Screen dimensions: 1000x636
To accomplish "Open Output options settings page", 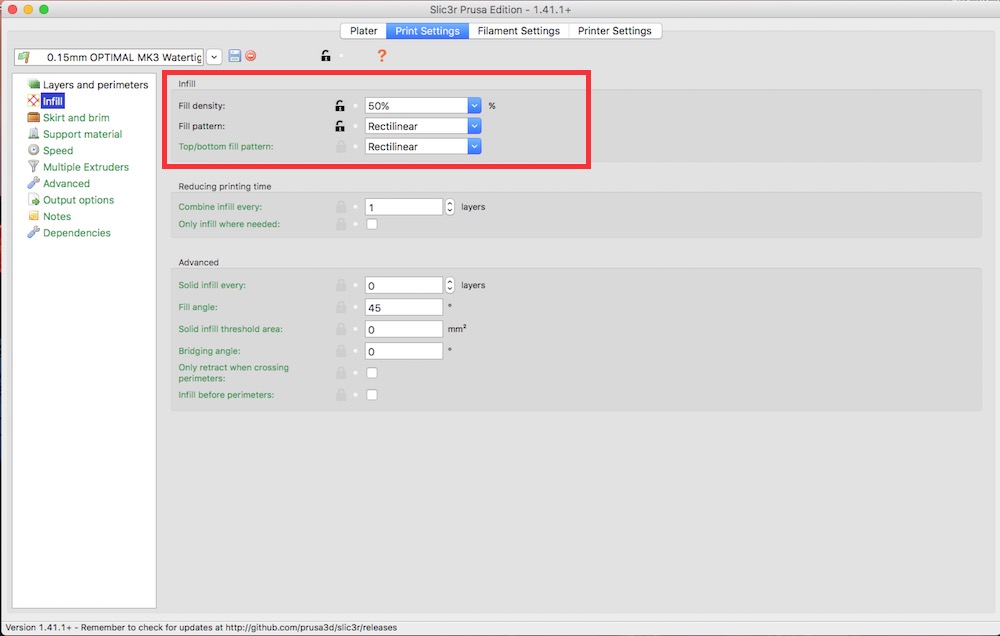I will coord(78,200).
